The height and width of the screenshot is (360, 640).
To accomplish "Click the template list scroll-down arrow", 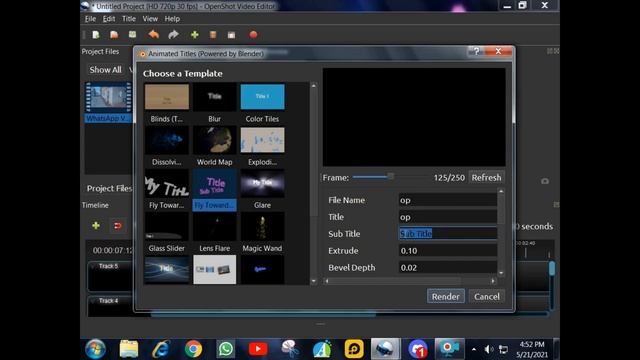I will click(313, 281).
